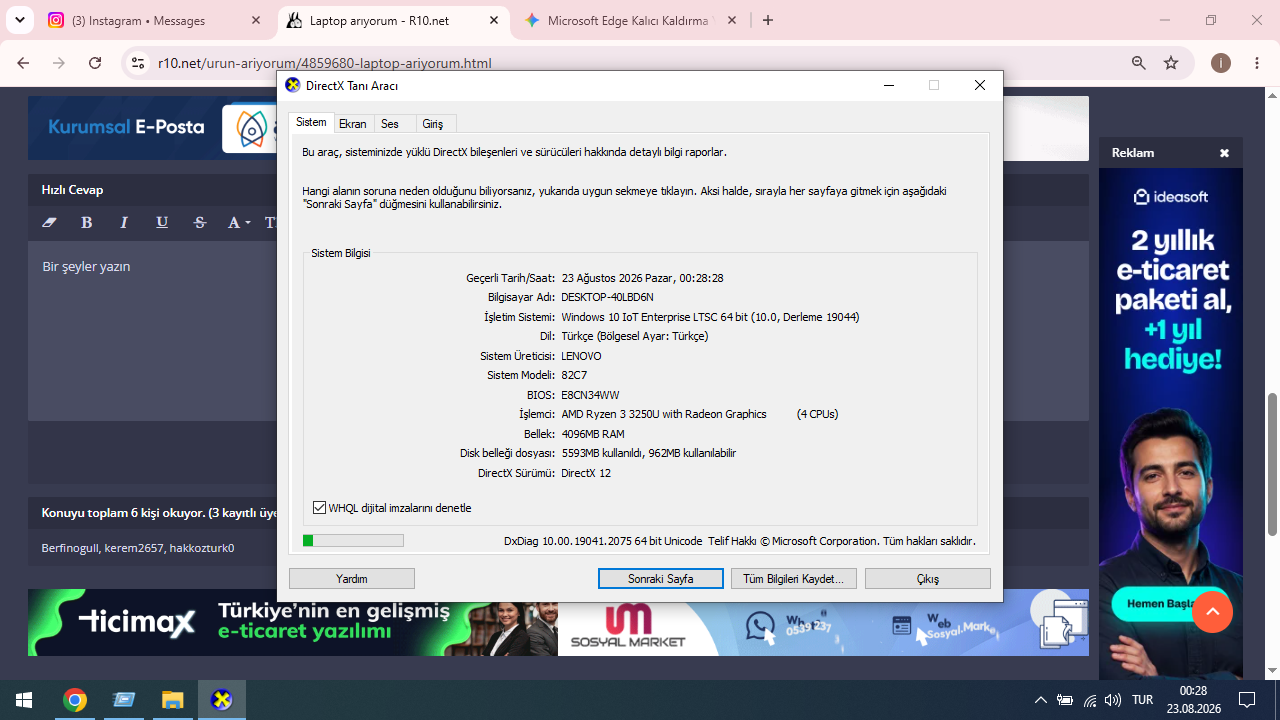Image resolution: width=1280 pixels, height=720 pixels.
Task: Switch to the Ekran tab in DxDiag
Action: click(353, 123)
